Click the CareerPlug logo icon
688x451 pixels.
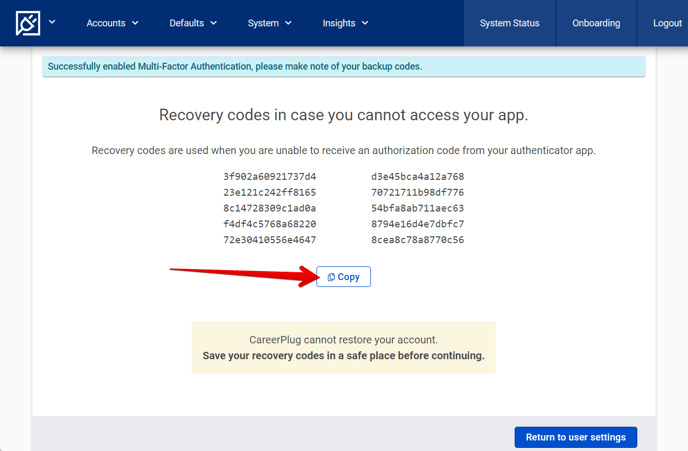pos(28,23)
